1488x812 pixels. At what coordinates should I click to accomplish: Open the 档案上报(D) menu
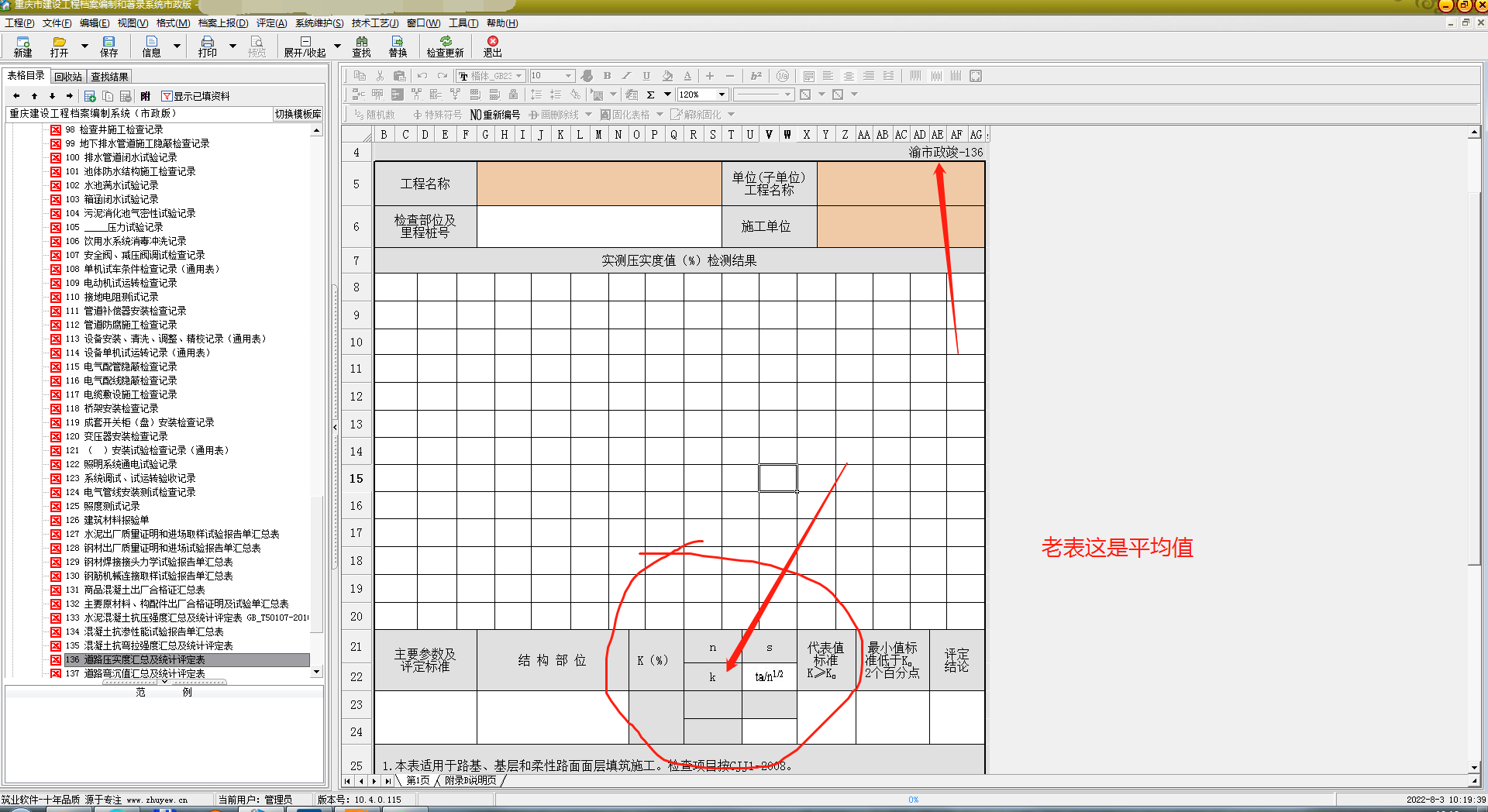point(223,23)
